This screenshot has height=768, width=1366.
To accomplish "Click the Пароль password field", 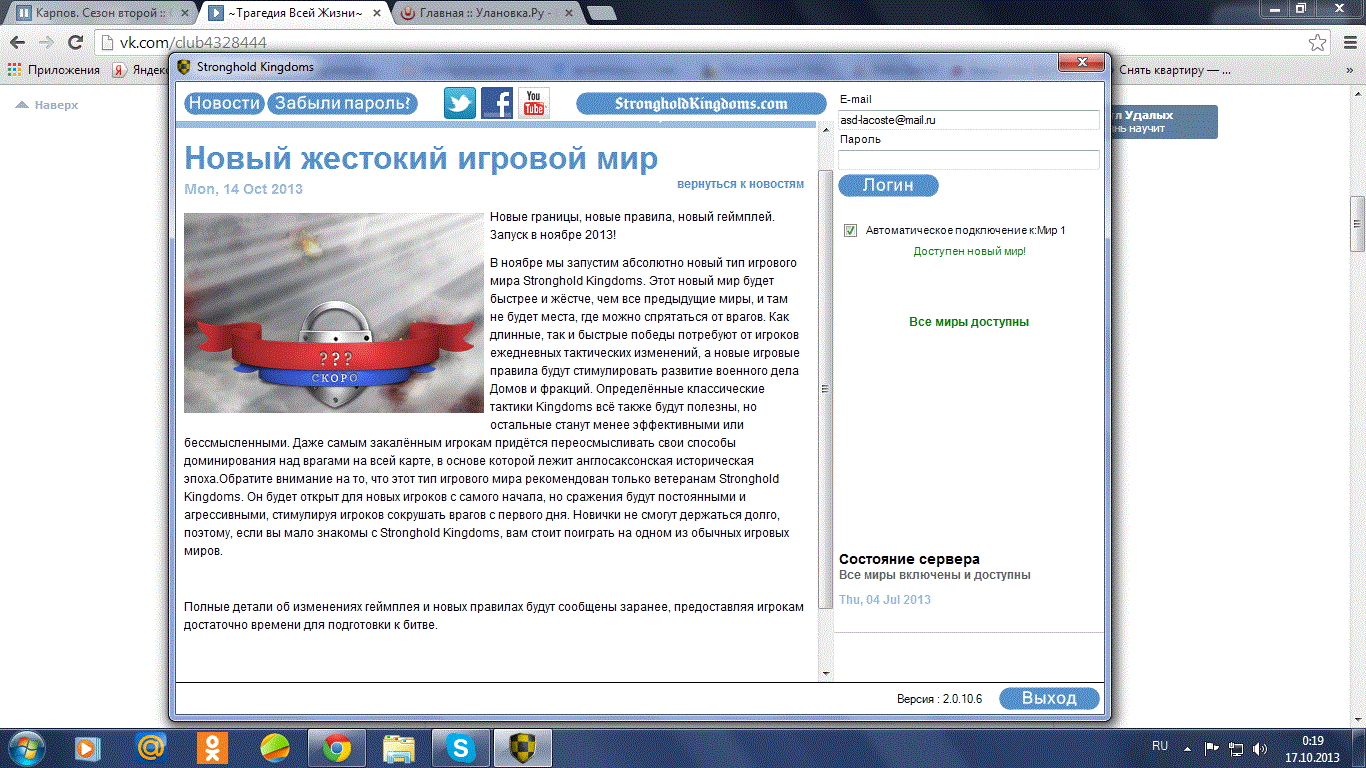I will point(968,160).
